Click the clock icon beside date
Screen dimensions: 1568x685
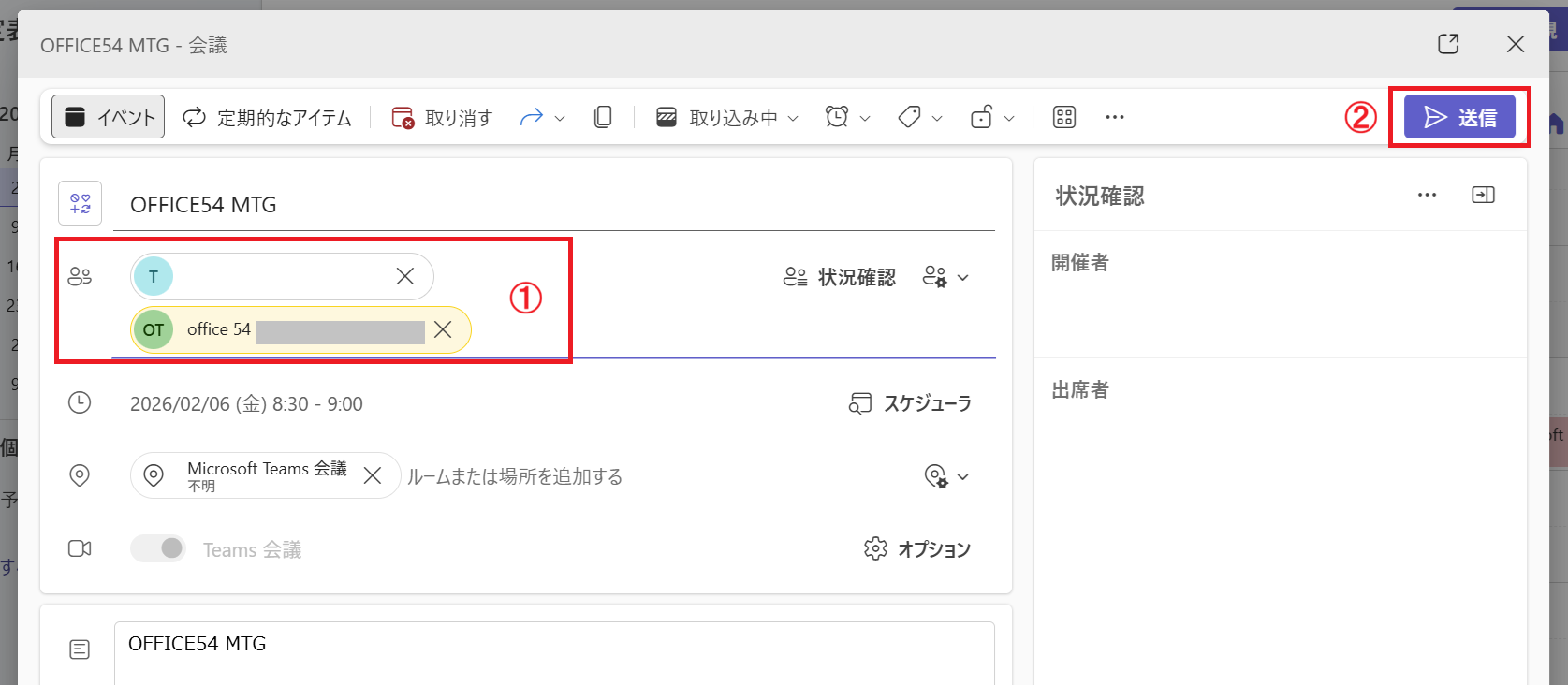click(80, 402)
